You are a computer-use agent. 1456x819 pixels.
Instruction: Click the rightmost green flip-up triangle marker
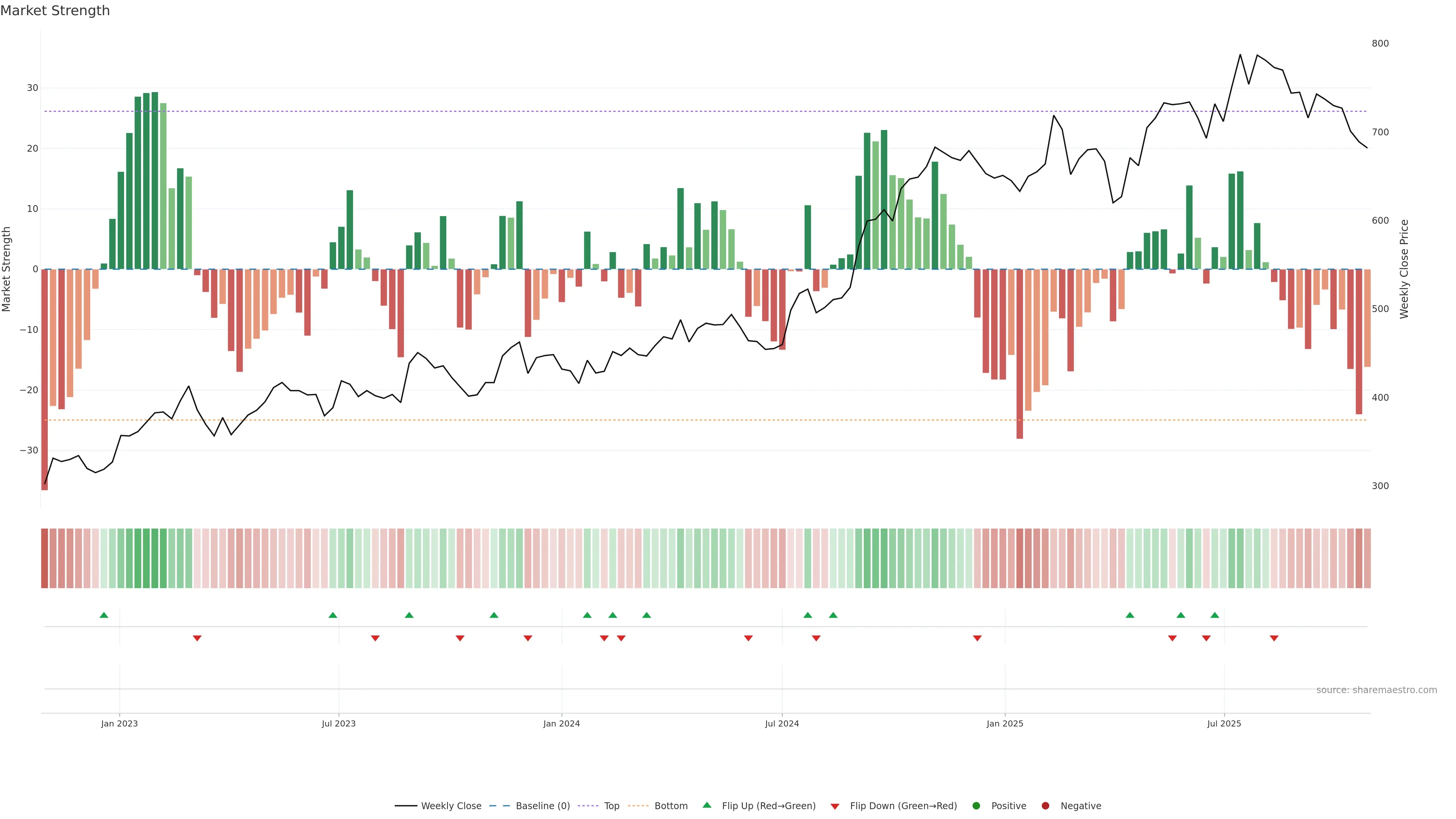click(1214, 615)
